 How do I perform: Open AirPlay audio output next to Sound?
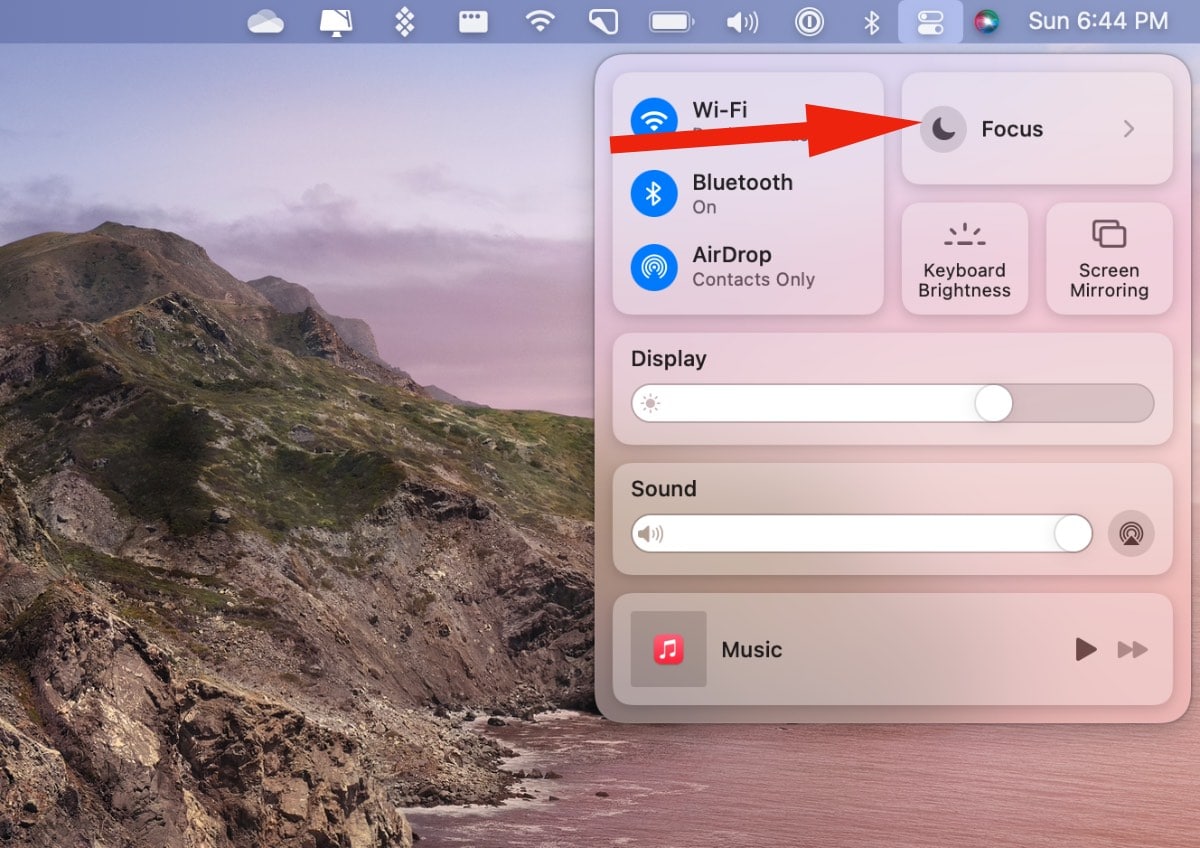[1131, 534]
